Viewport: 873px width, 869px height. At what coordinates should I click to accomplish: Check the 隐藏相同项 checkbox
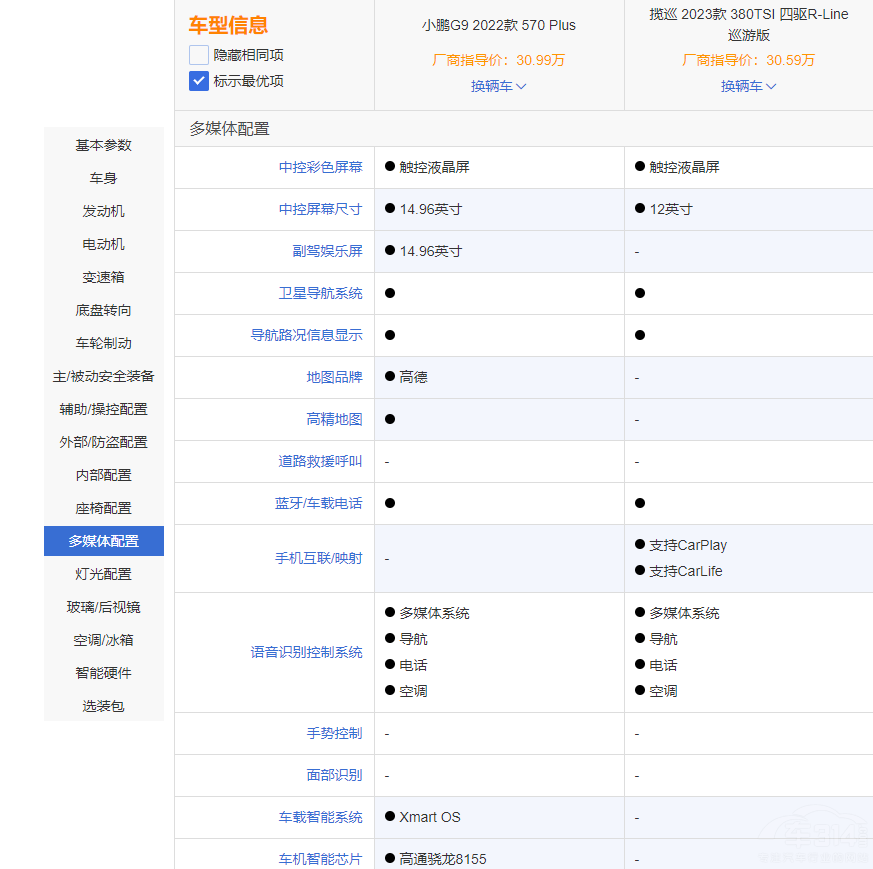coord(199,55)
